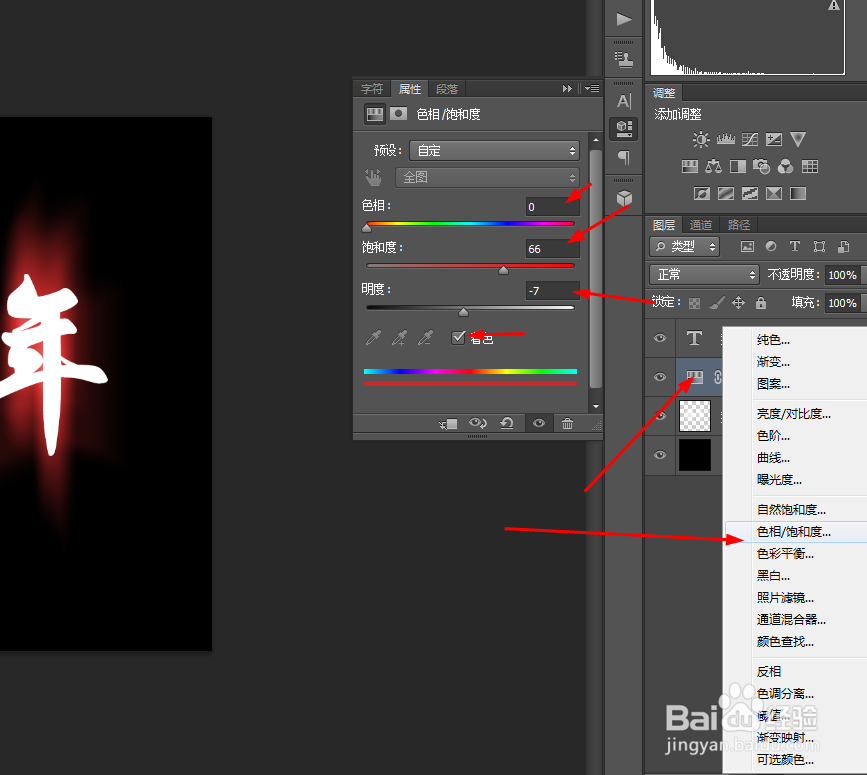
Task: Open the 3D panel cube icon
Action: click(623, 198)
